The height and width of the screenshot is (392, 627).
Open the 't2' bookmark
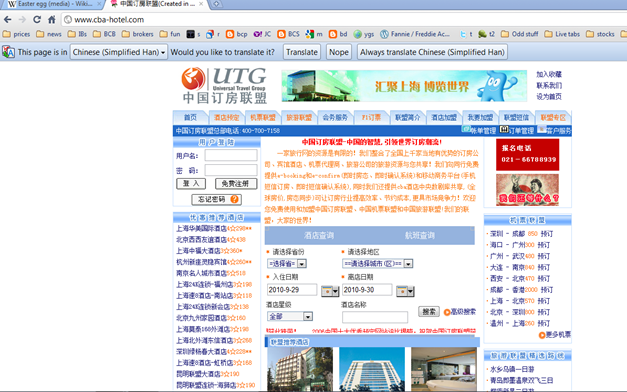tap(487, 34)
